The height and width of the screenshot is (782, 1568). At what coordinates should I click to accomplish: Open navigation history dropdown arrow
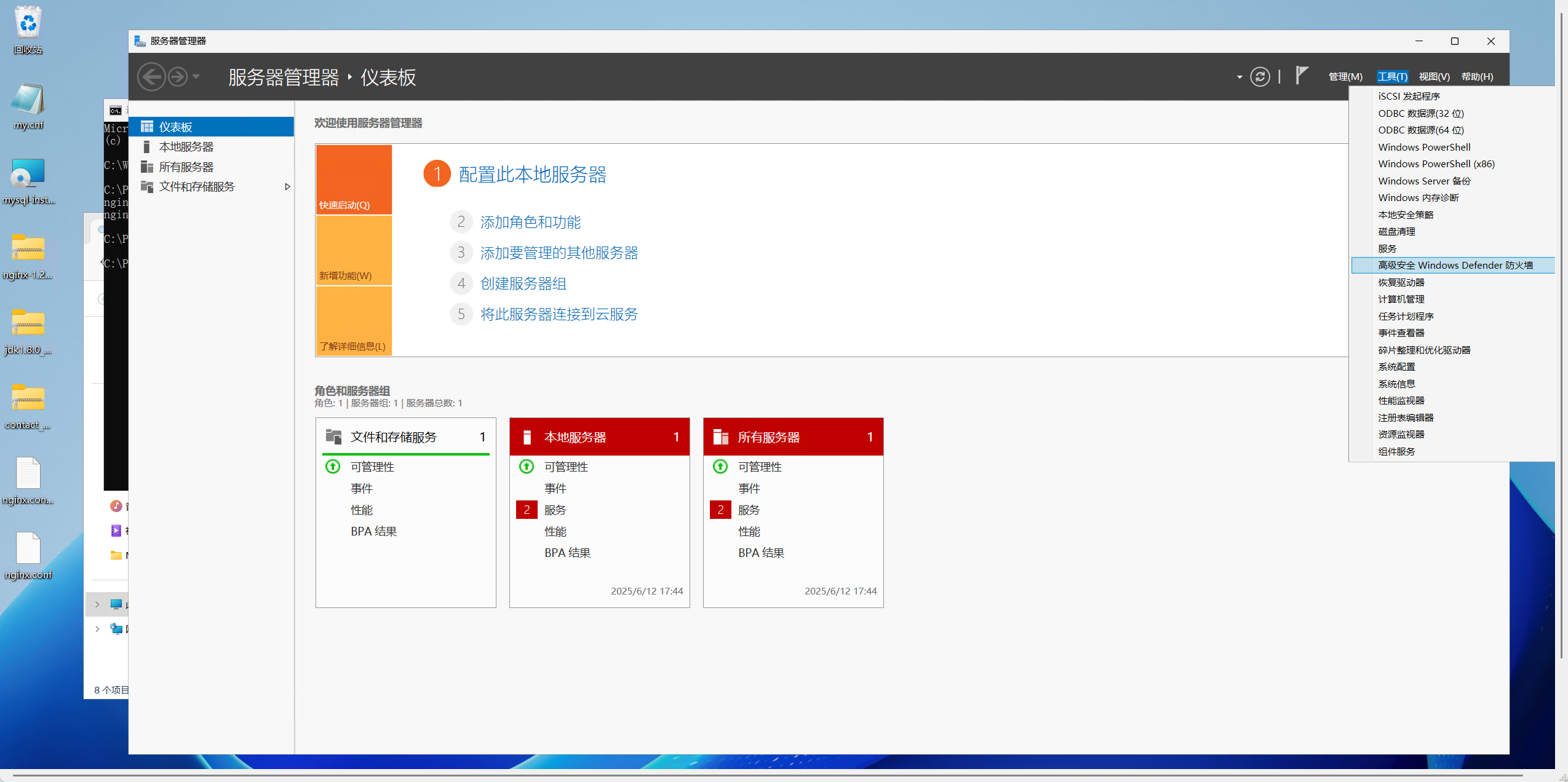point(196,77)
